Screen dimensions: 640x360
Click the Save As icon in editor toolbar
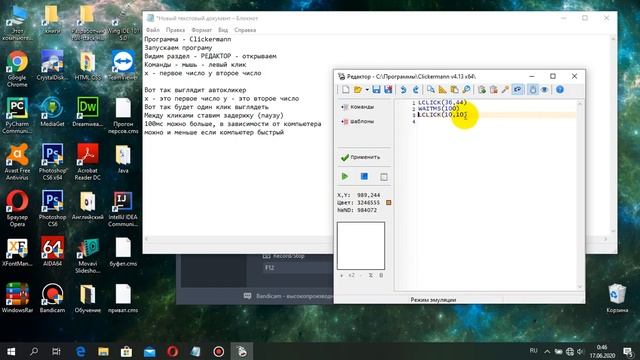[388, 89]
